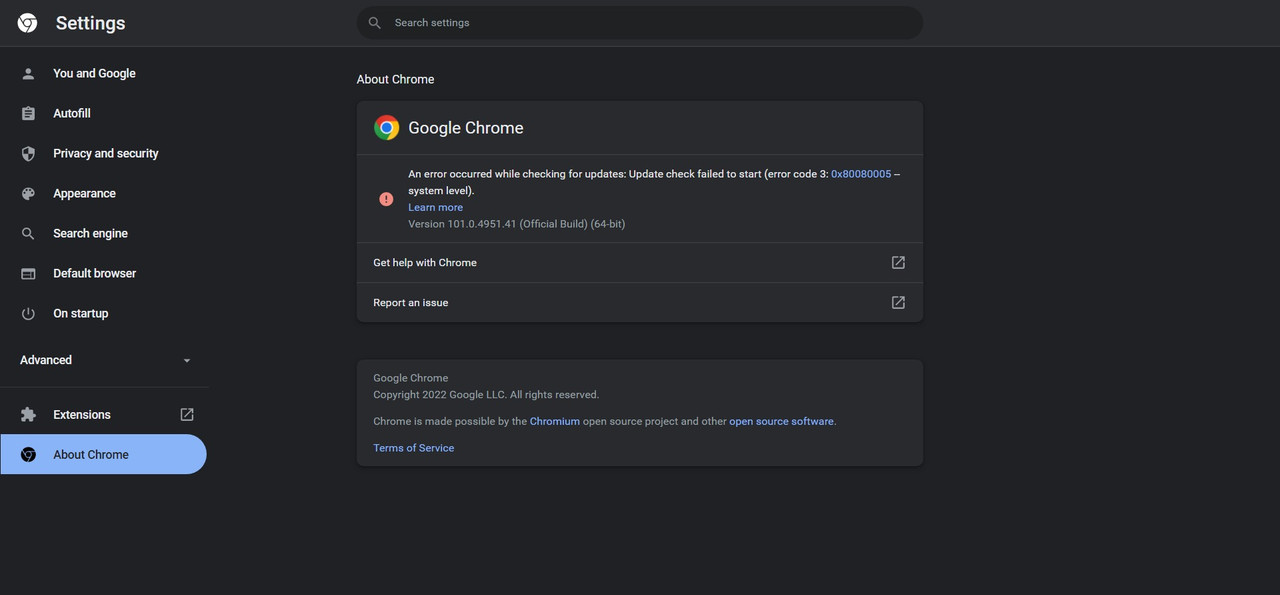Click the colorful Google Chrome logo in card
The width and height of the screenshot is (1280, 595).
(387, 128)
